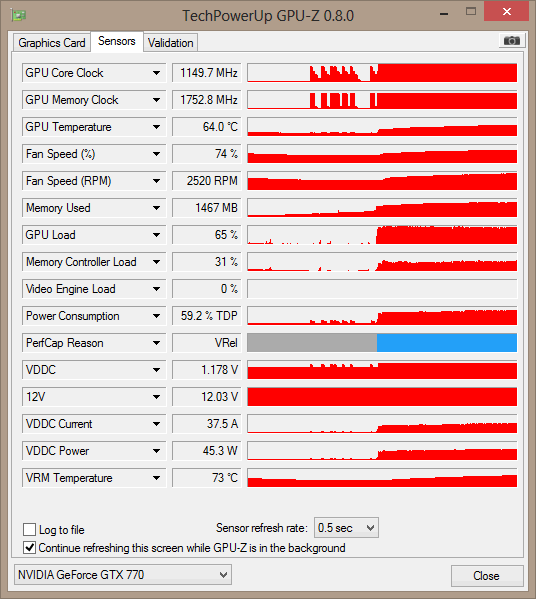Screen dimensions: 536x599
Task: Click the 12.03 V value
Action: [x=207, y=397]
